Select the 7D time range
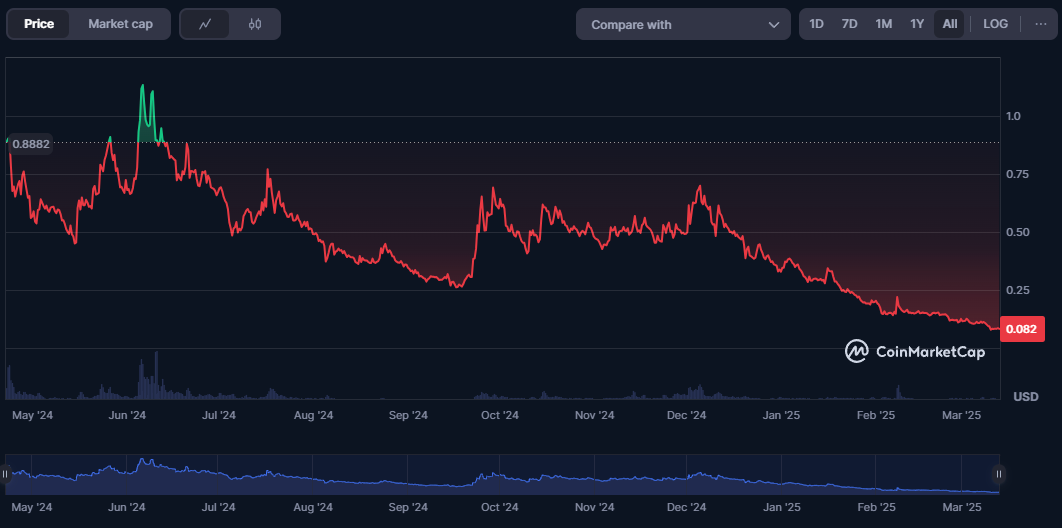The image size is (1062, 528). point(849,24)
